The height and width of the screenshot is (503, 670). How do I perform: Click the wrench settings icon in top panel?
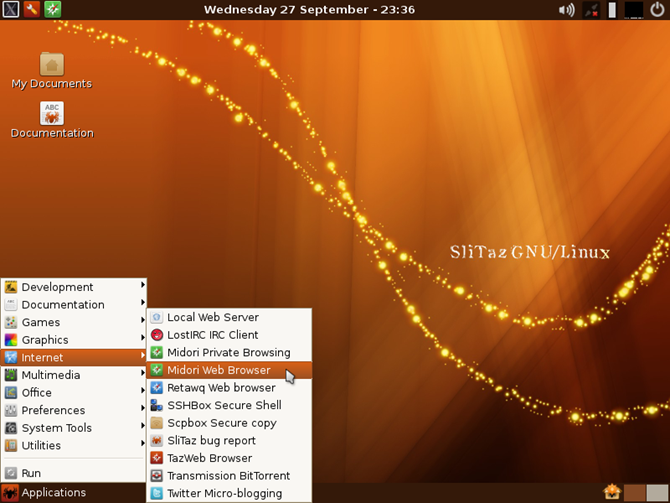pos(32,9)
